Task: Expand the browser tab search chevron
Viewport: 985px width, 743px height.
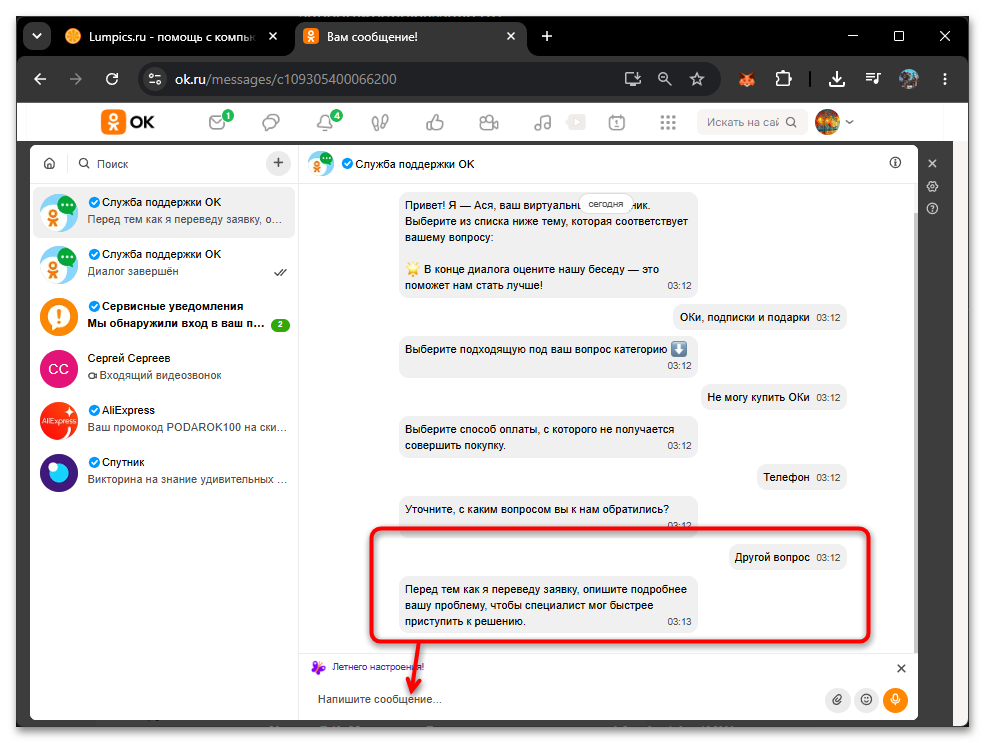Action: point(36,36)
